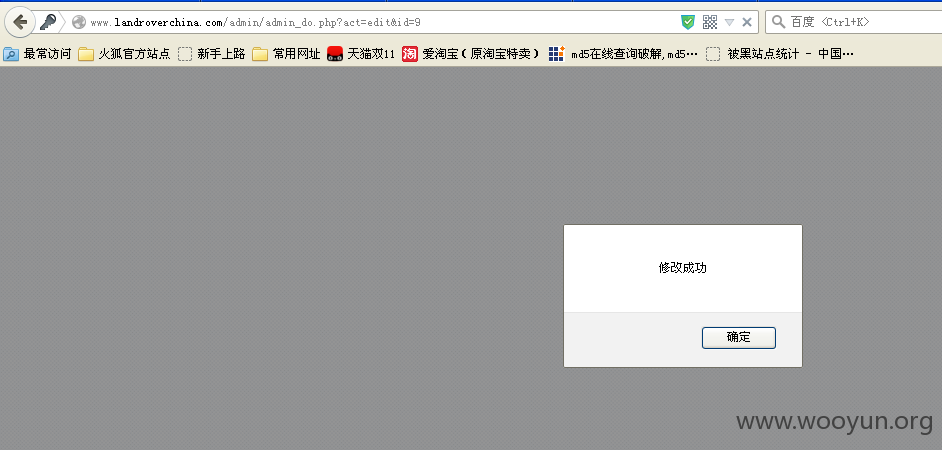
Task: Click the 火狐官方站点 folder icon
Action: click(x=86, y=54)
